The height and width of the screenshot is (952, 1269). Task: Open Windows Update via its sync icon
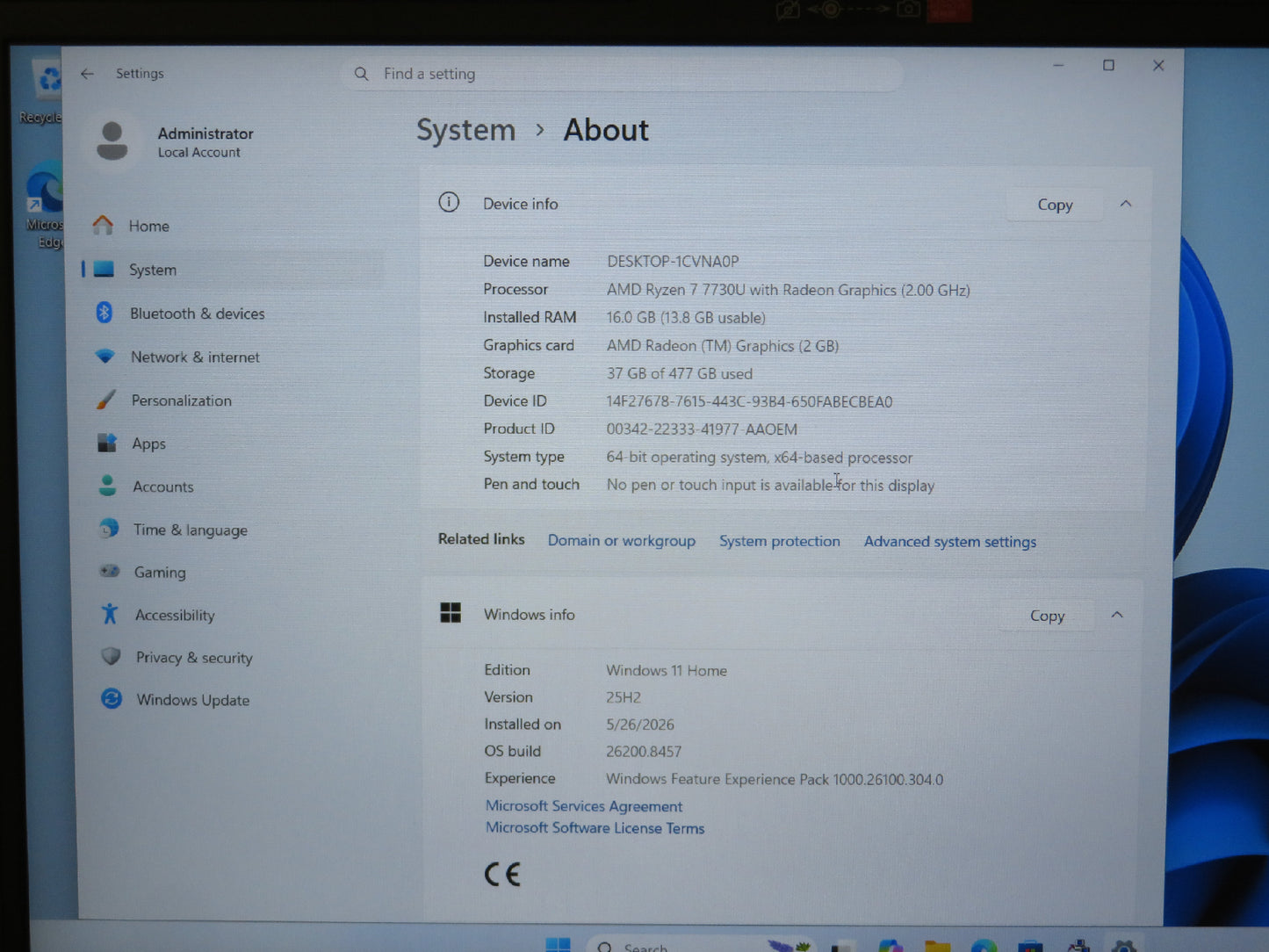(x=112, y=699)
